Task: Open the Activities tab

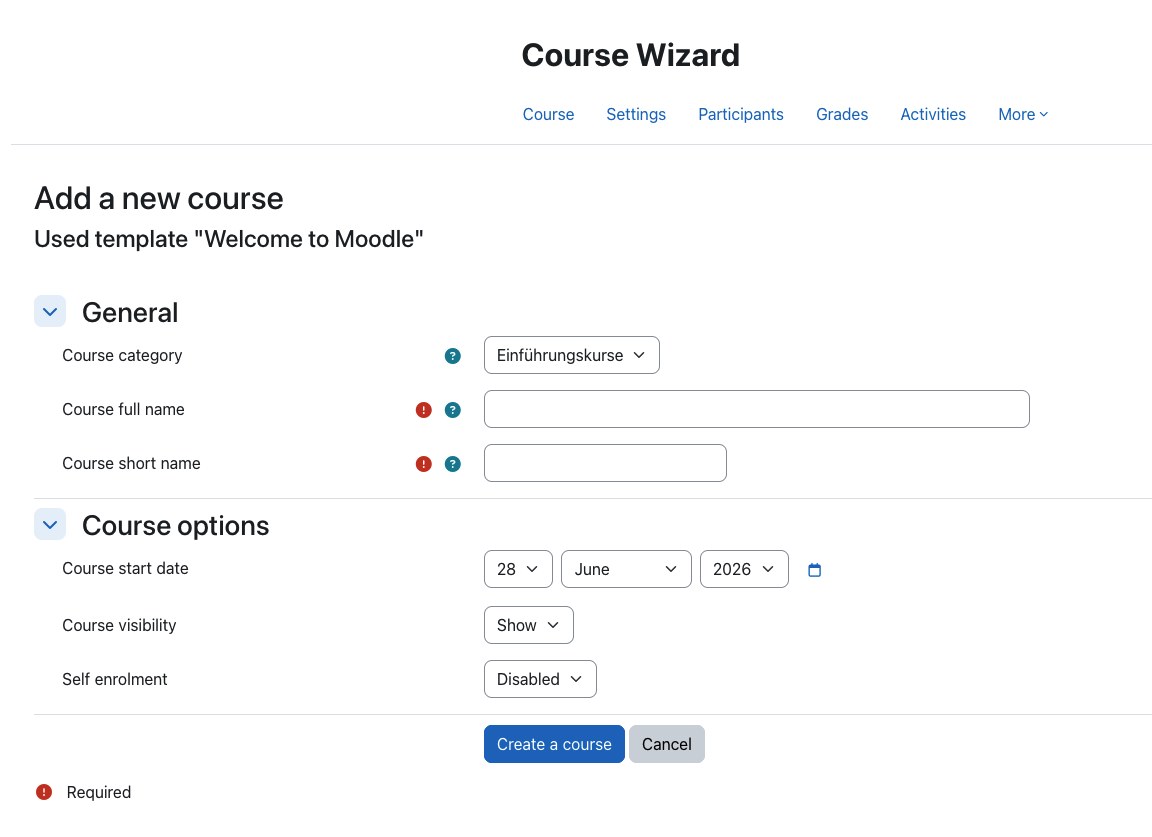Action: point(933,115)
